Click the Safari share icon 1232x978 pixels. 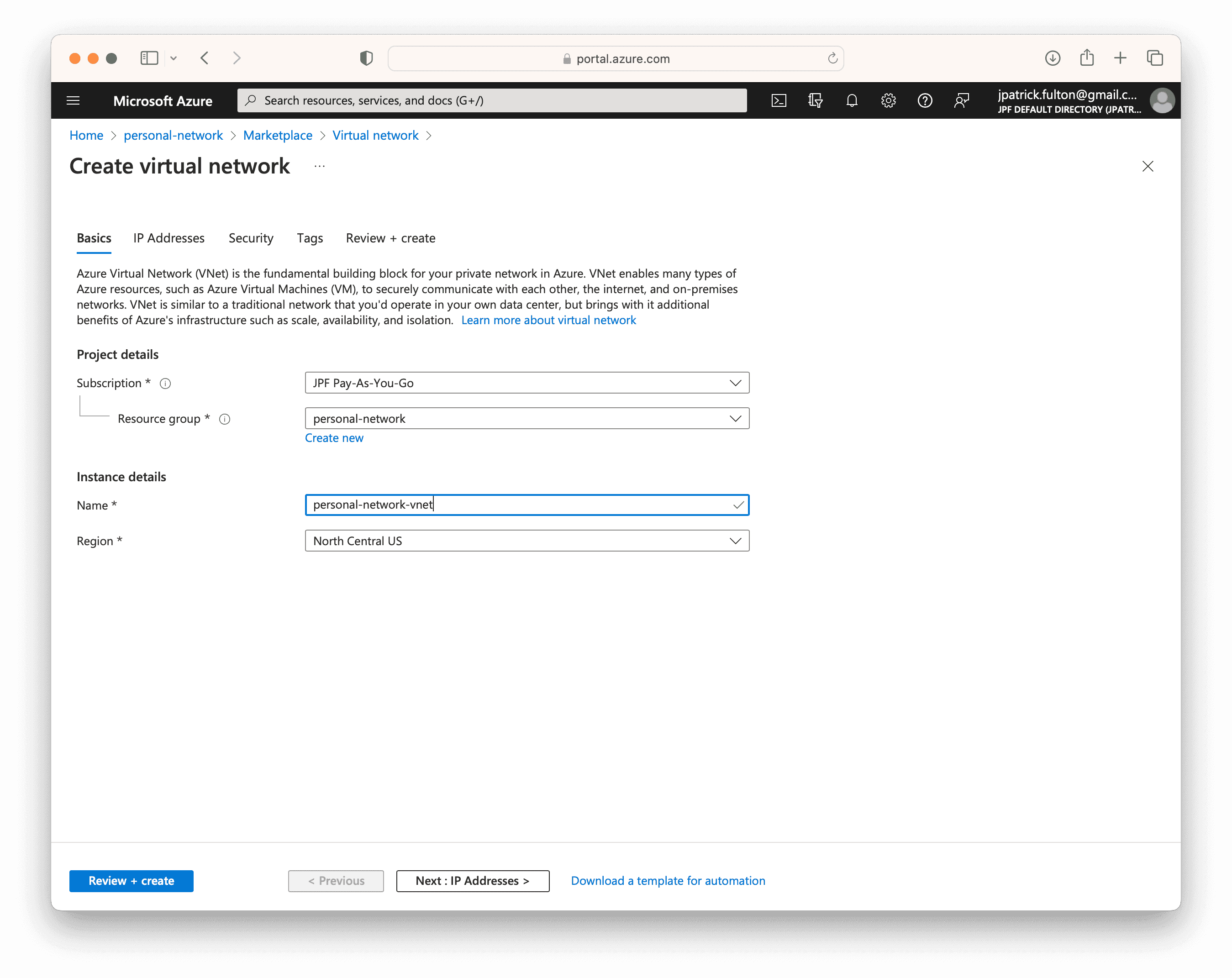pos(1086,58)
